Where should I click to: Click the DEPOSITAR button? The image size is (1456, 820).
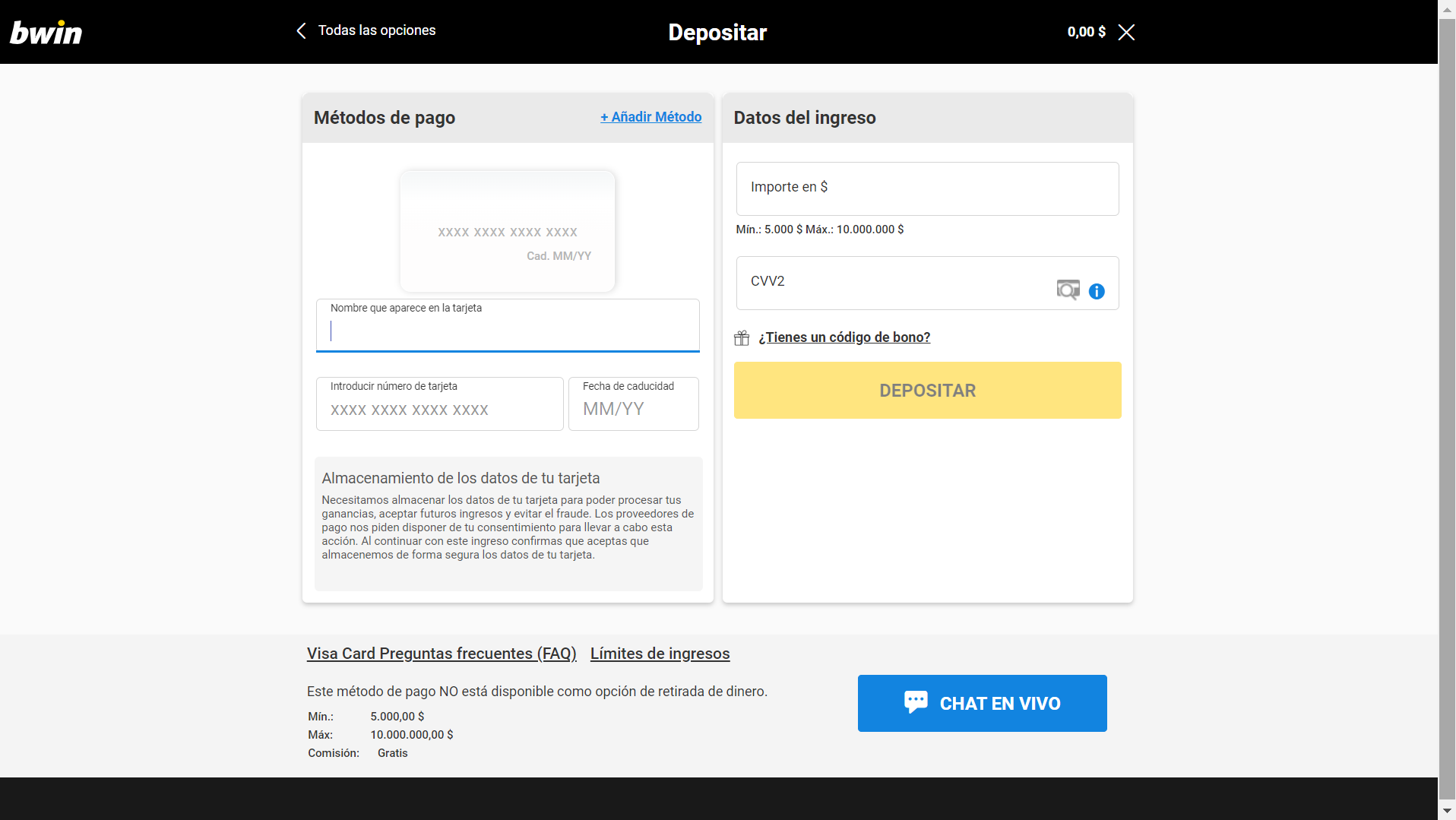point(927,390)
